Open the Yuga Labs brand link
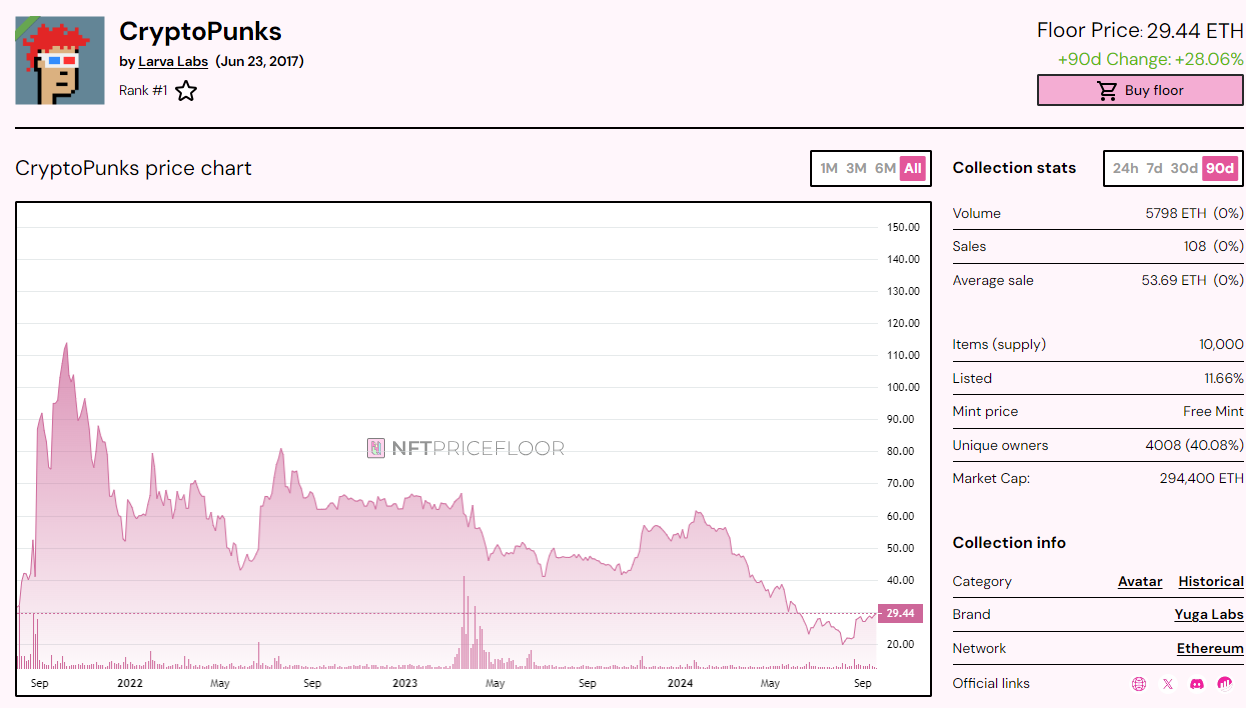1246x708 pixels. pyautogui.click(x=1209, y=614)
